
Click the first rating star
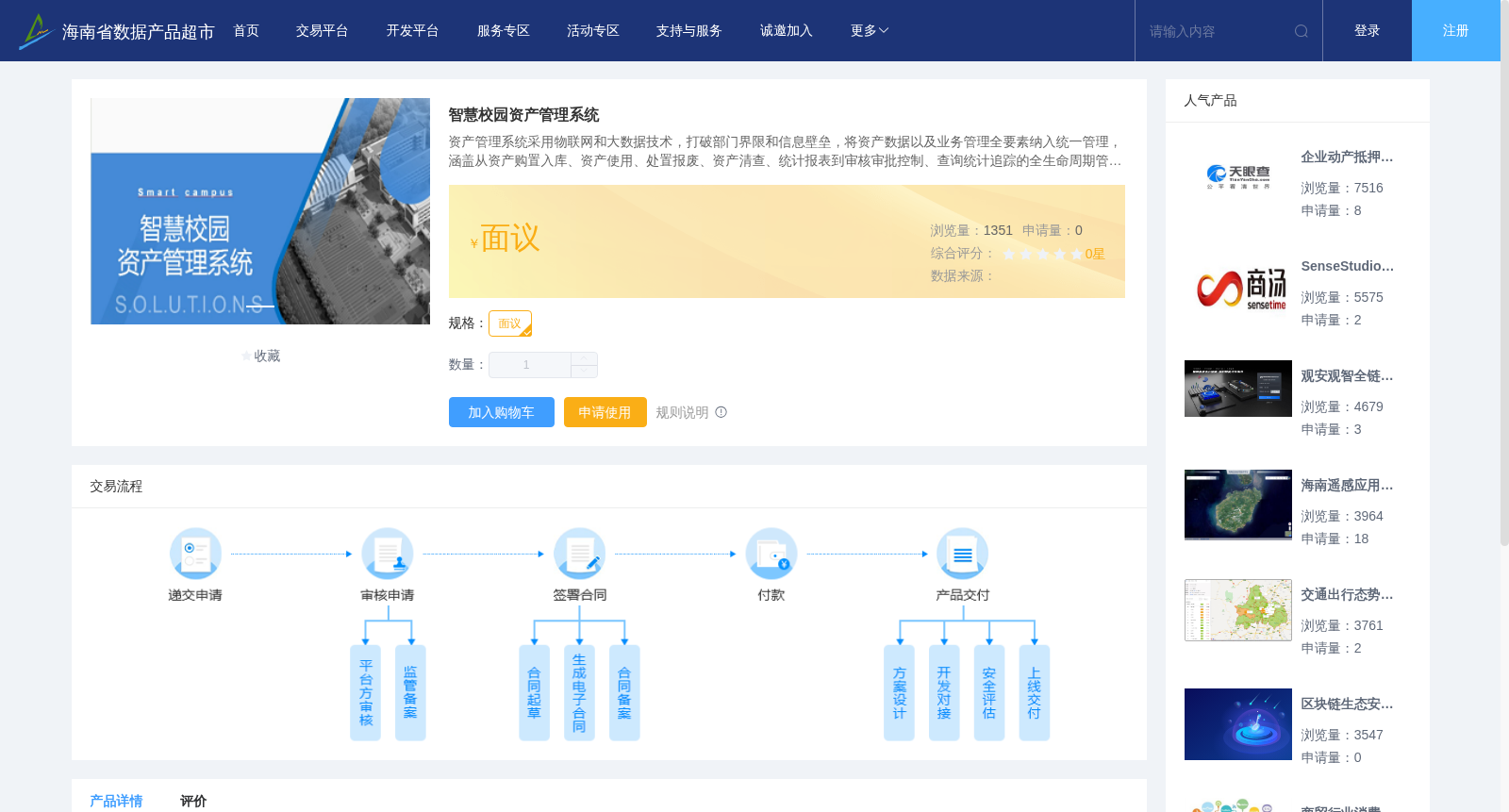[1009, 254]
